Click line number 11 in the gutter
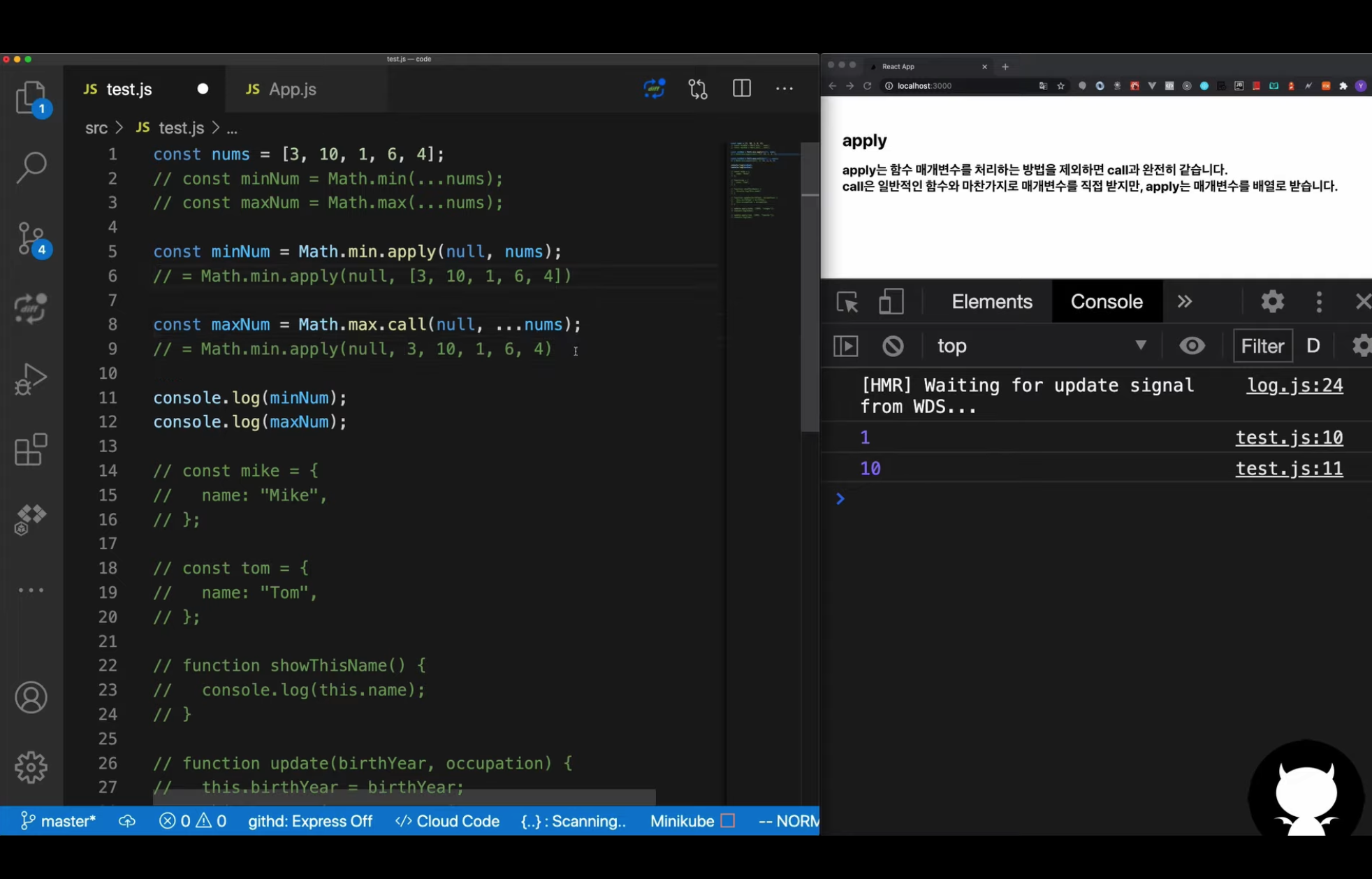This screenshot has height=879, width=1372. [108, 398]
